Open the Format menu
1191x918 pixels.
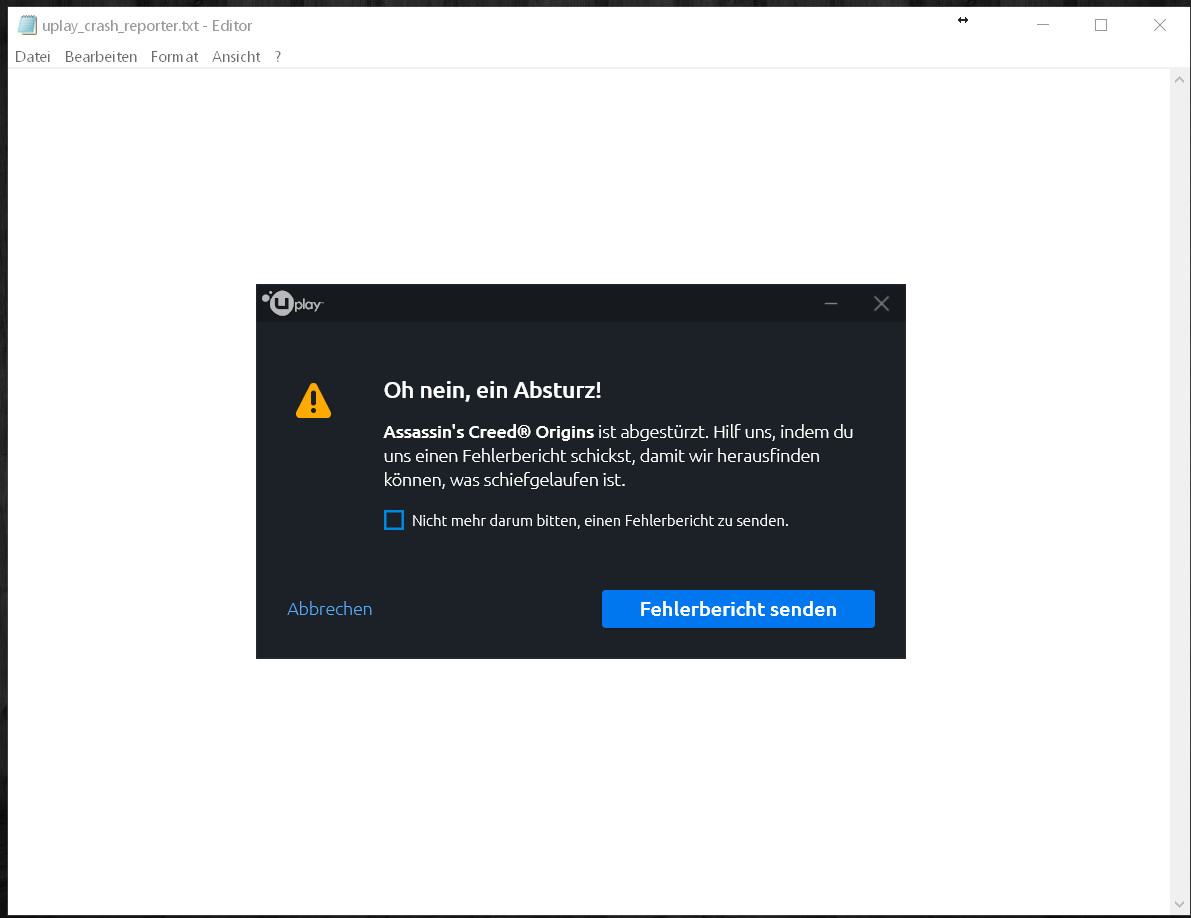point(174,57)
